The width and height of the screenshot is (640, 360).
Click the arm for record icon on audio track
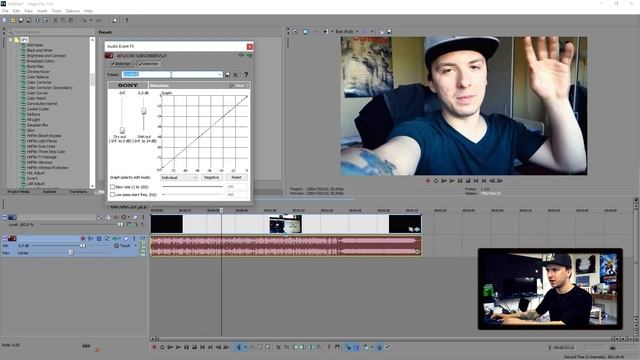pos(83,238)
